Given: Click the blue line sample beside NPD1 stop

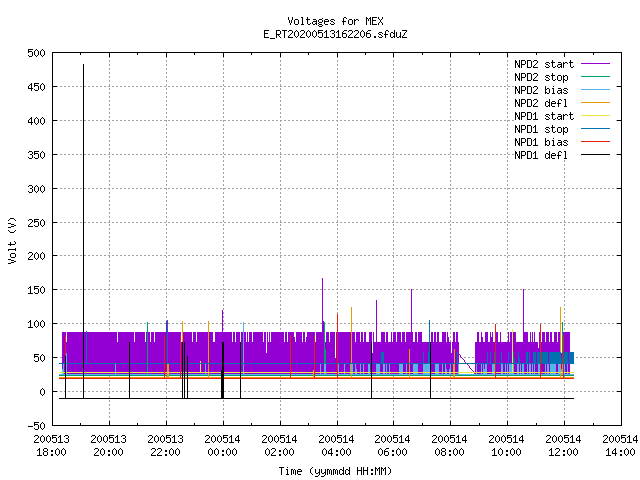Looking at the screenshot, I should pyautogui.click(x=595, y=129).
